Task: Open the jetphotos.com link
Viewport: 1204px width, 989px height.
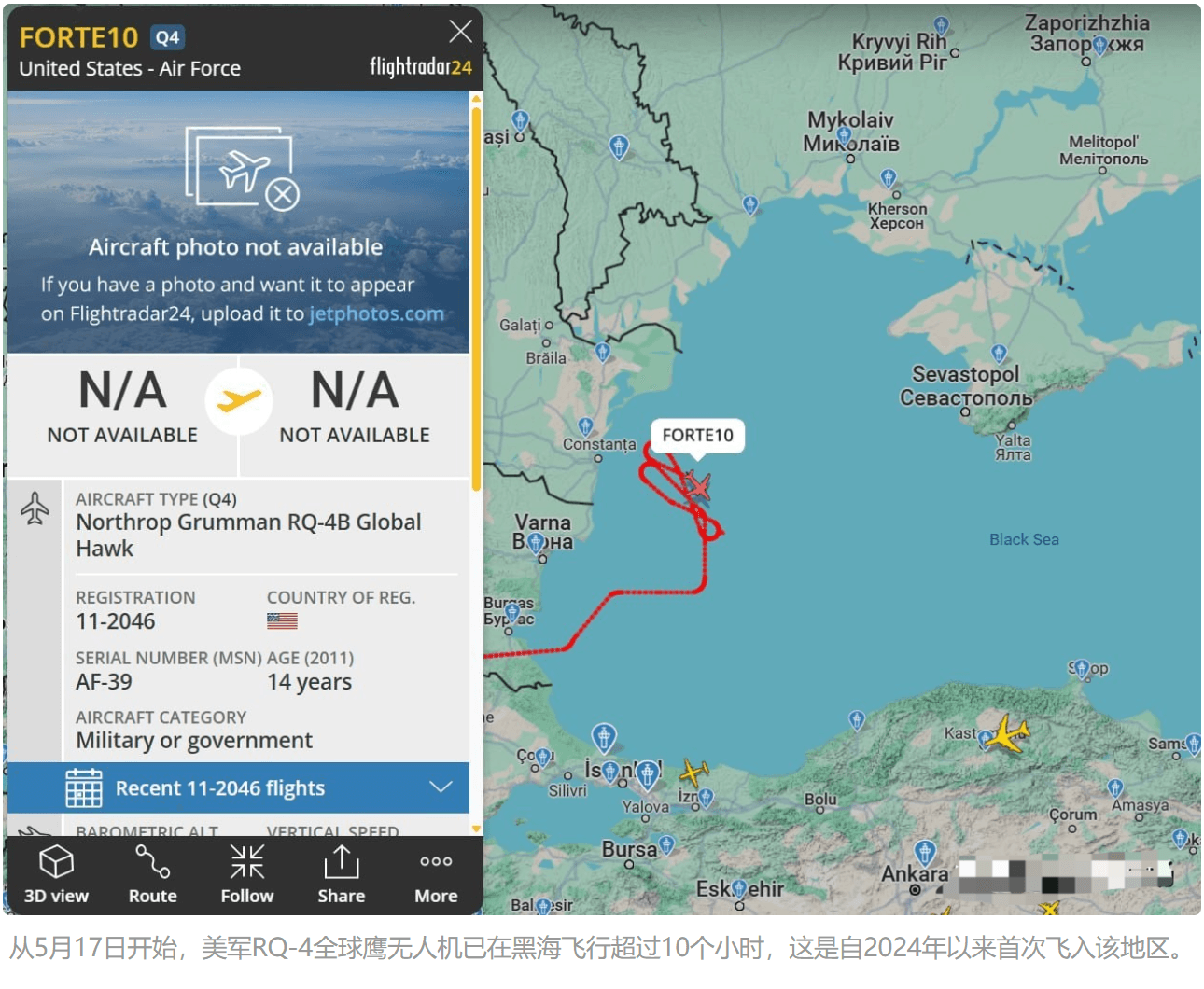Action: click(x=376, y=313)
